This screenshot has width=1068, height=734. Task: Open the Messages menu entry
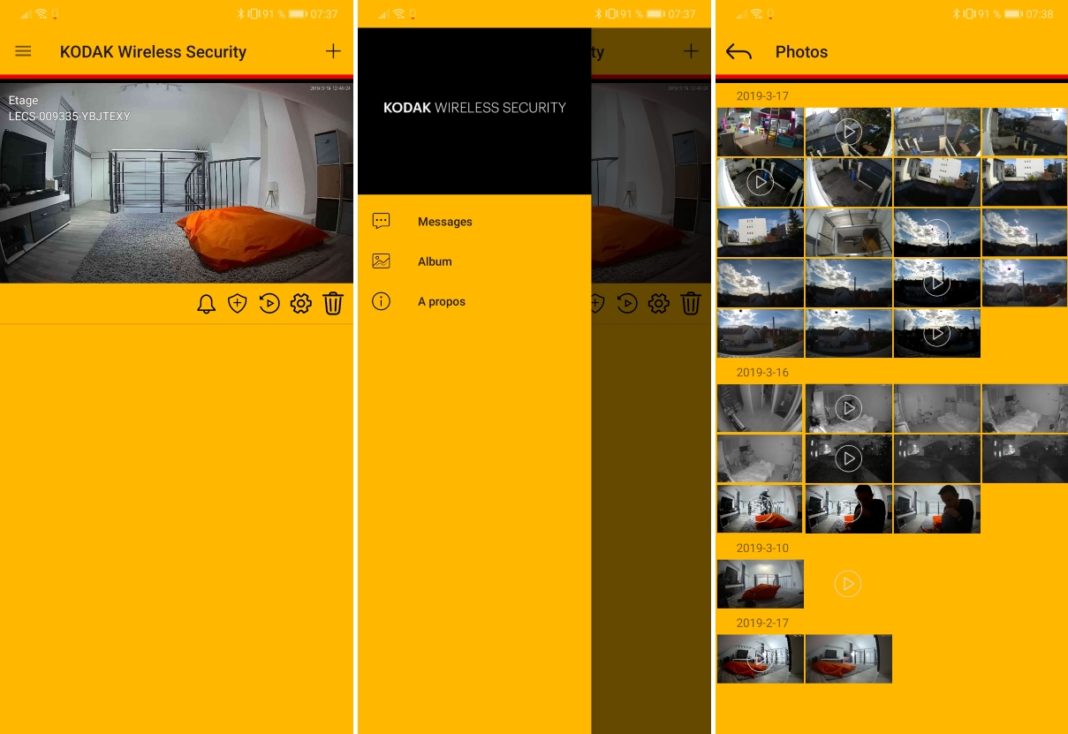pos(444,221)
